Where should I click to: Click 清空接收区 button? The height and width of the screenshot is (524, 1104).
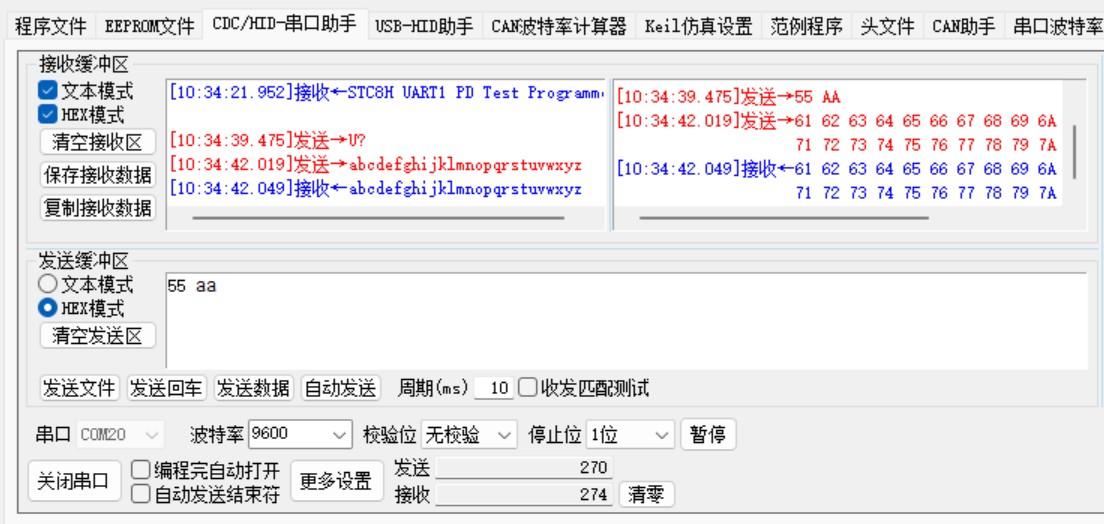(98, 142)
